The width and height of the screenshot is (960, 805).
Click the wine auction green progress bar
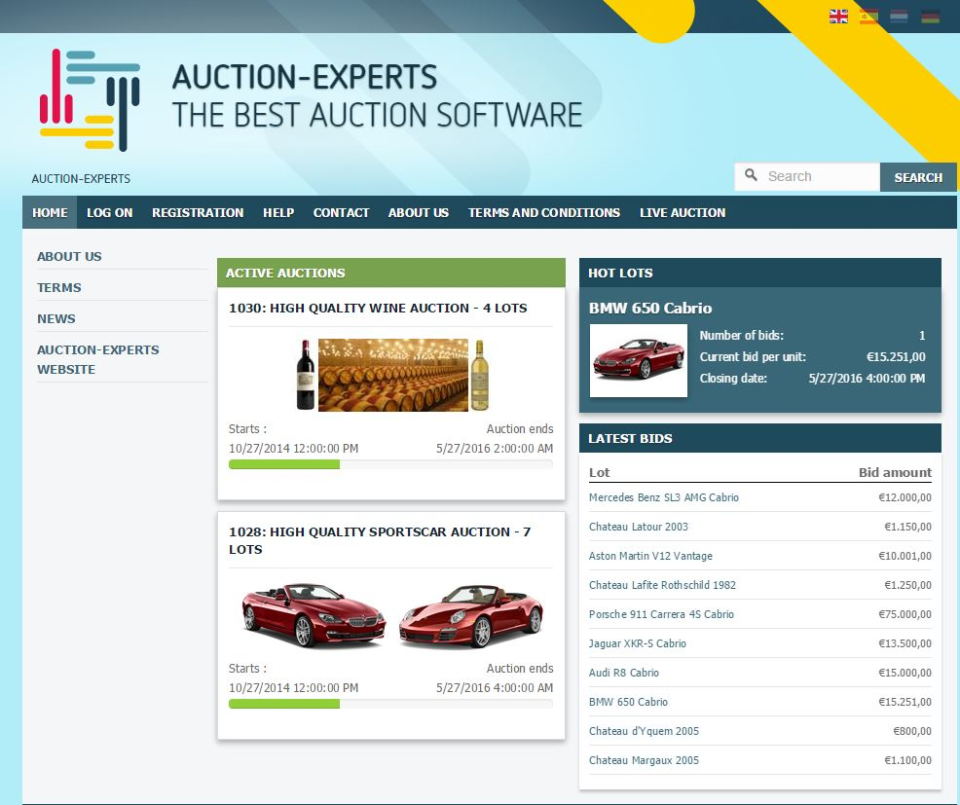point(285,465)
